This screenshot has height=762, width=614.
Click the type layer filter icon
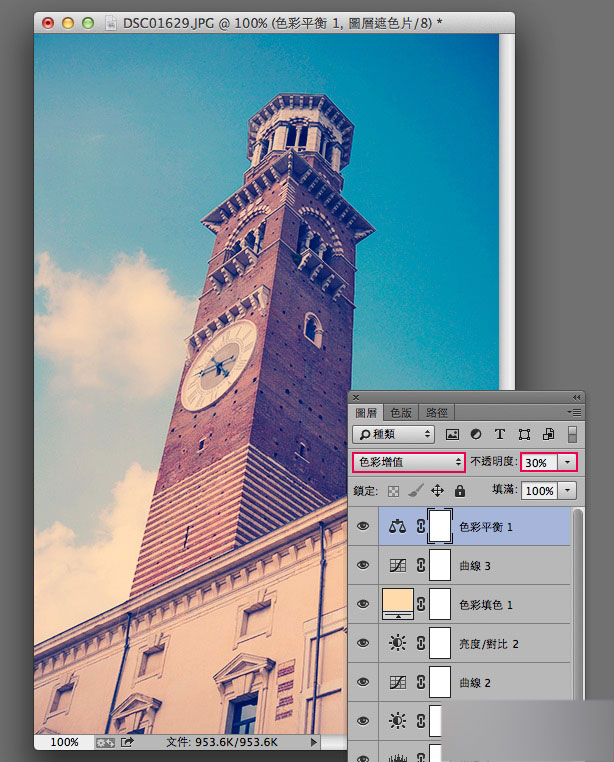[499, 434]
